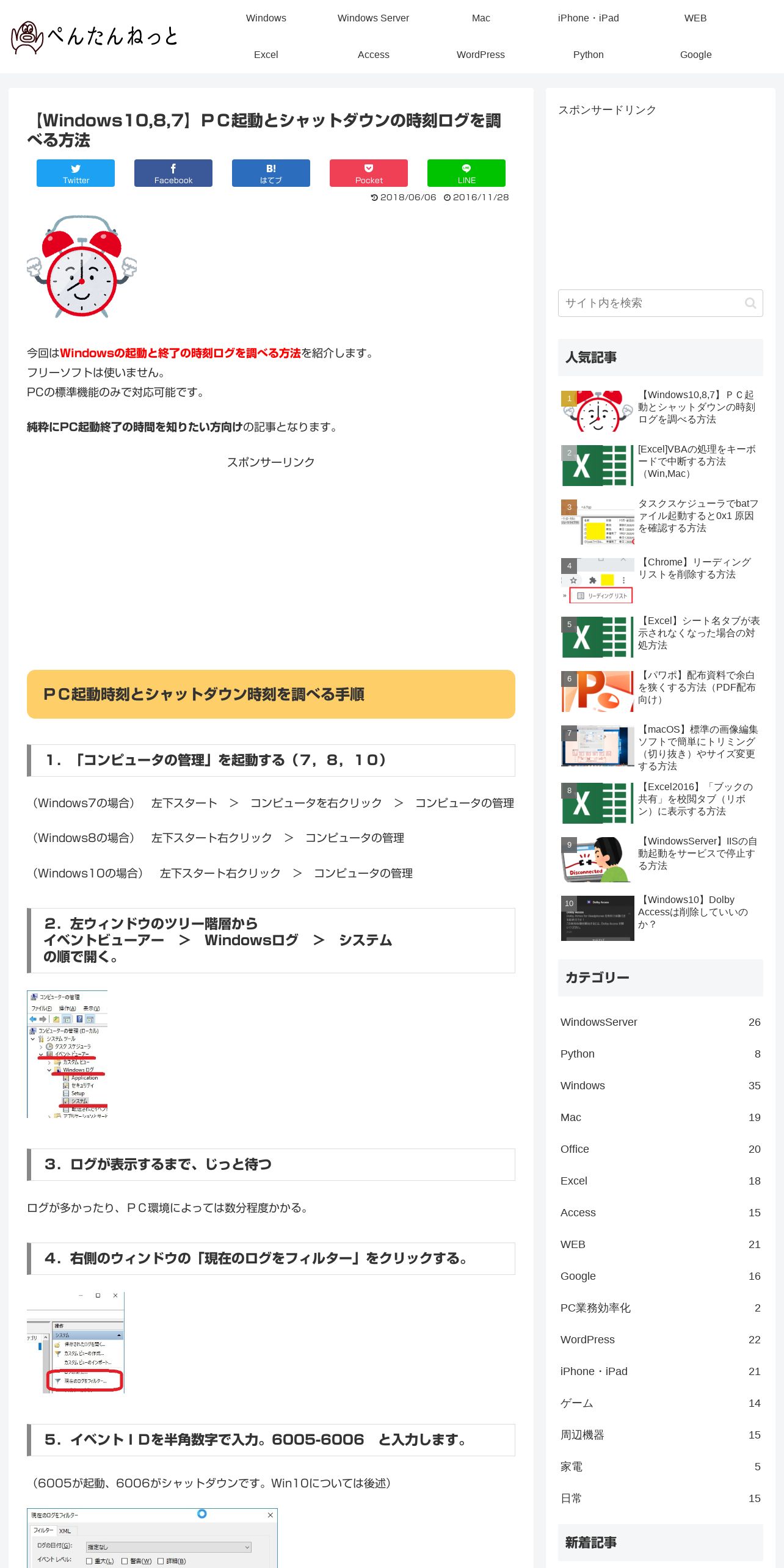Click the filter dialog screenshot image
The width and height of the screenshot is (784, 1568).
(x=152, y=1538)
